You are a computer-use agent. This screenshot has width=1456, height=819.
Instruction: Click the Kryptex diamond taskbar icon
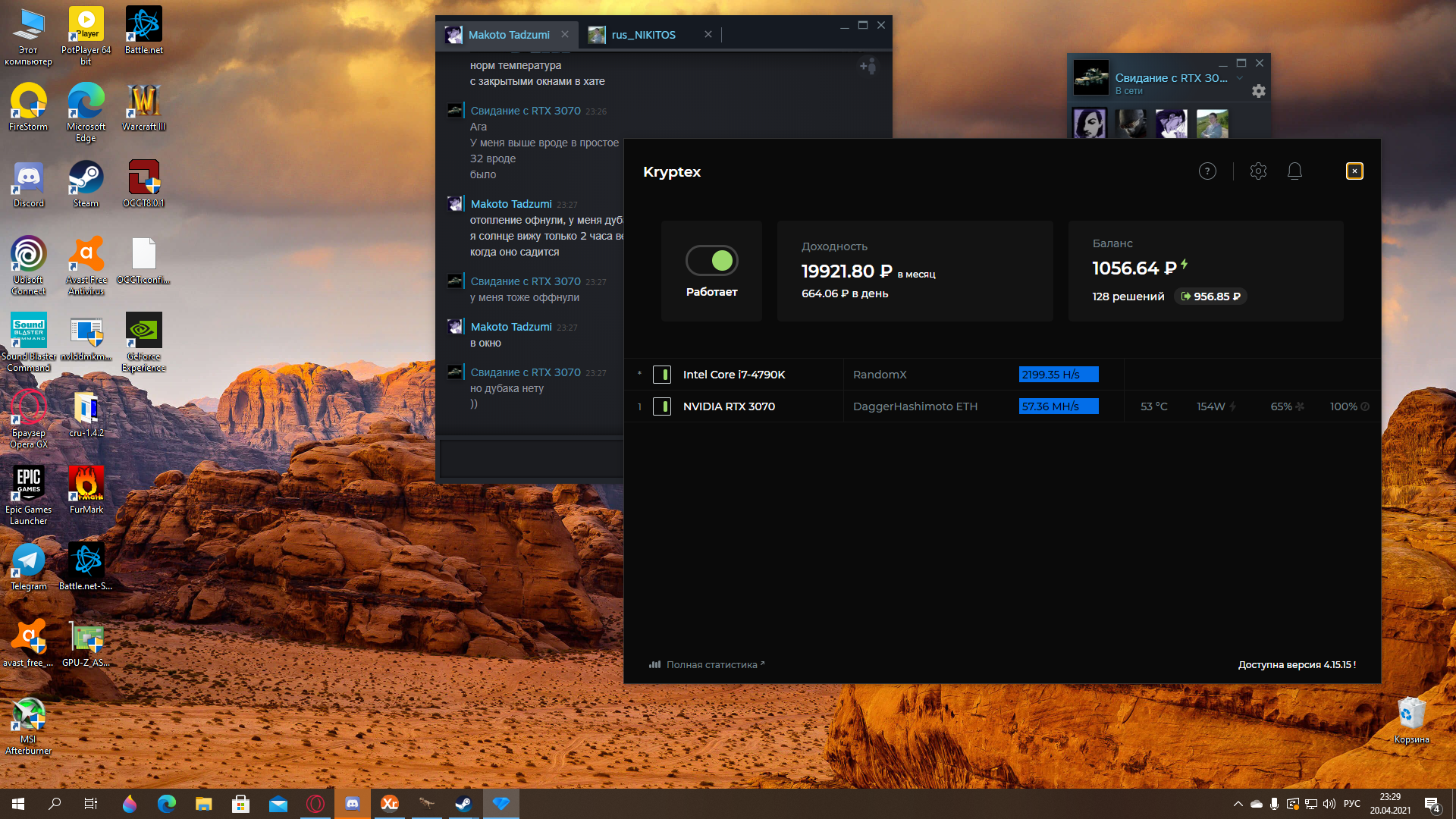[x=500, y=803]
